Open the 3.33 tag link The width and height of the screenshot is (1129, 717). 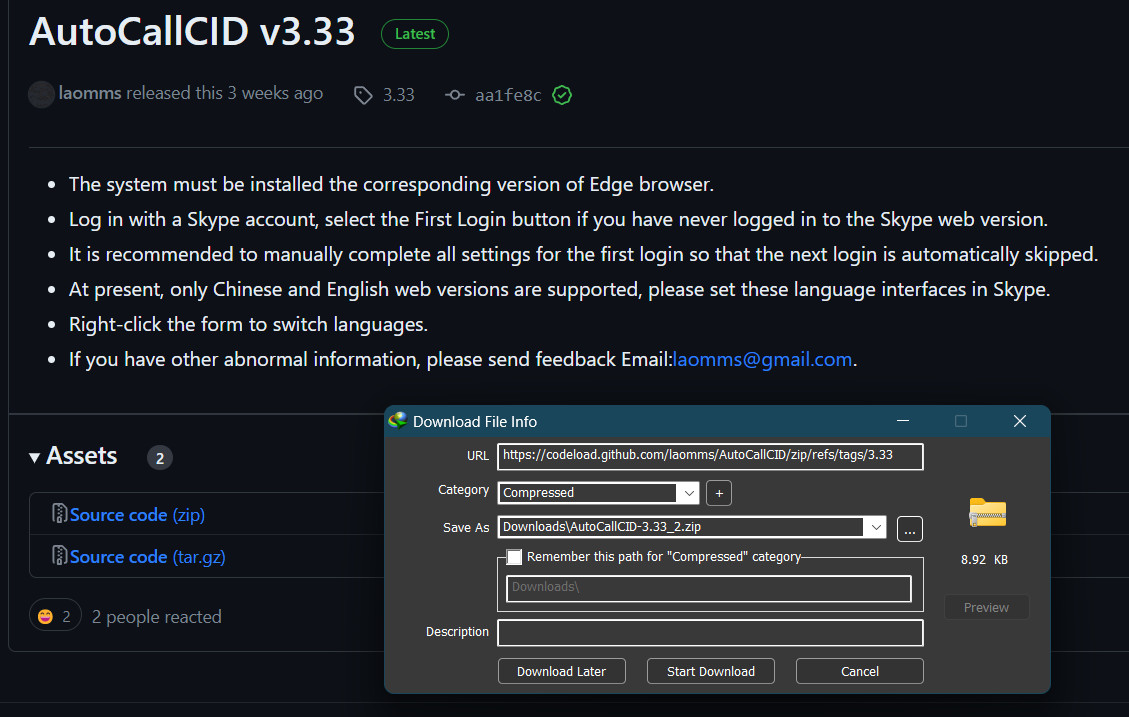coord(398,95)
